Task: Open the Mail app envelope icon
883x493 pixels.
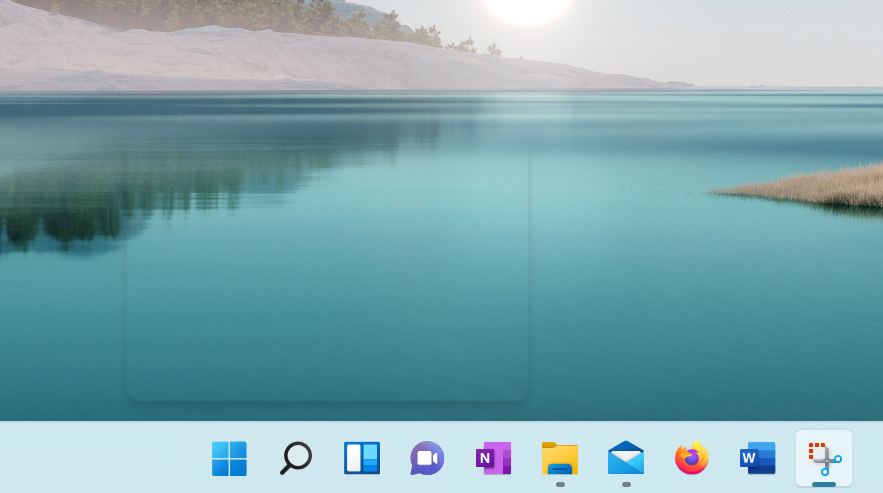Action: click(626, 458)
